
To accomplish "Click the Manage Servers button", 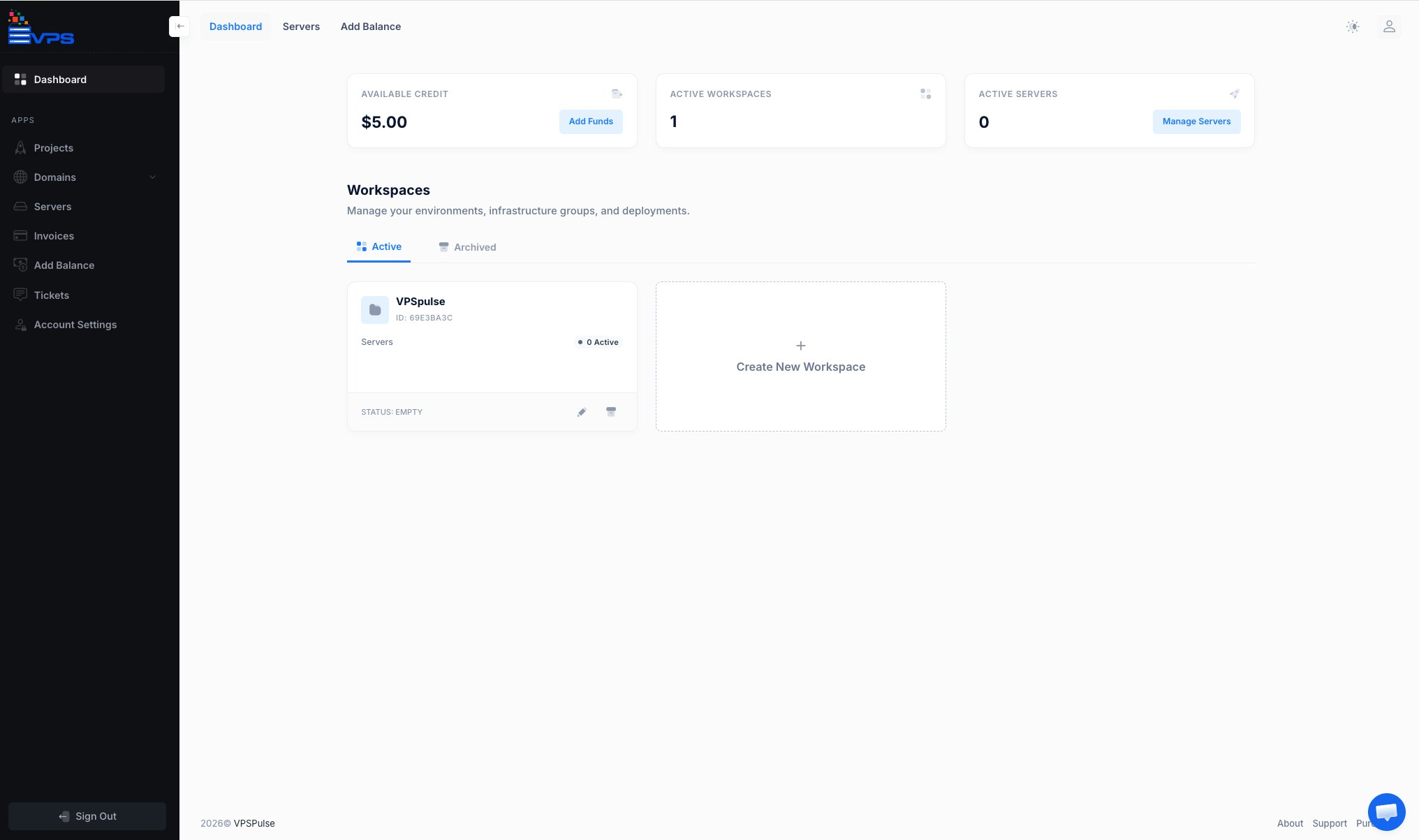I will [x=1196, y=121].
